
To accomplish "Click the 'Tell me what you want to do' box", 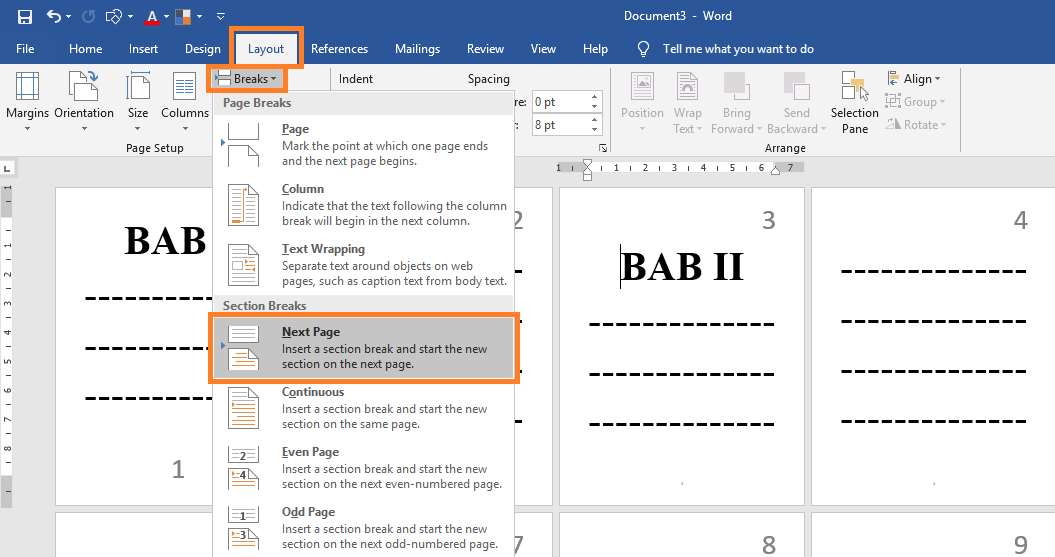I will pyautogui.click(x=738, y=48).
